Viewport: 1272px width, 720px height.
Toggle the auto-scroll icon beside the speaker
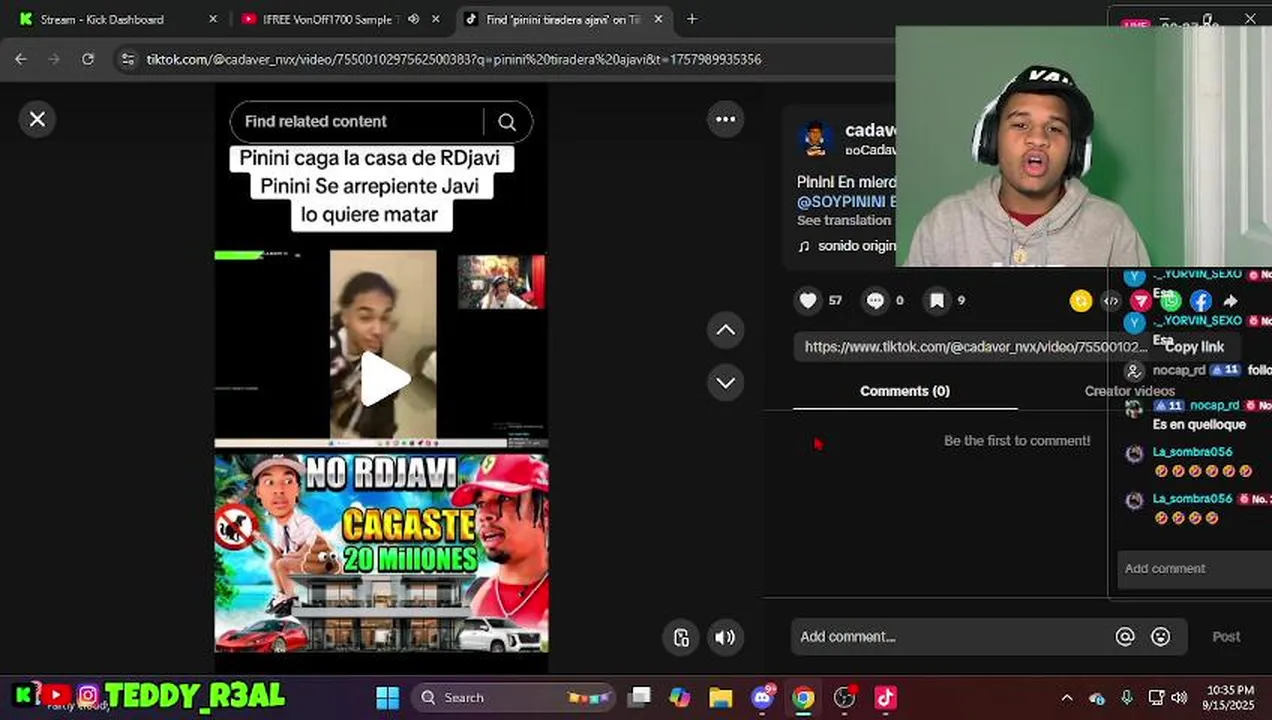(681, 637)
